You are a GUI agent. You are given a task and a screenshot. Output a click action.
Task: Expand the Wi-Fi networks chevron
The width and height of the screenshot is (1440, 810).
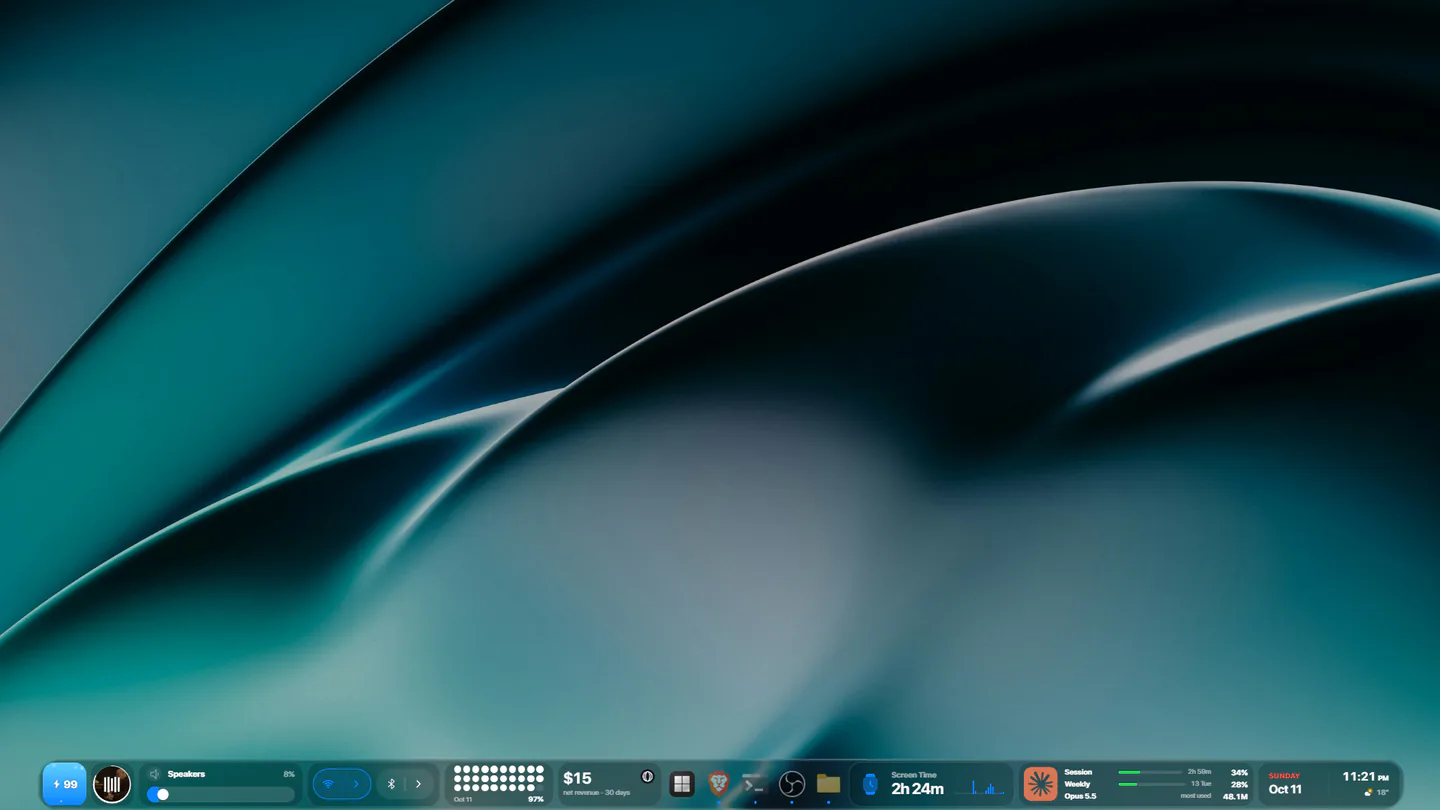355,784
